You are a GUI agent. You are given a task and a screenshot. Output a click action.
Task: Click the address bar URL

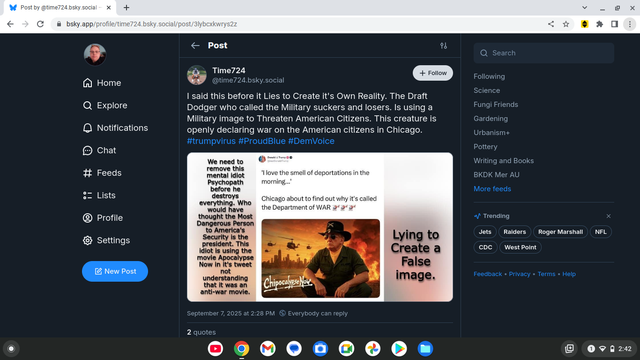[151, 24]
